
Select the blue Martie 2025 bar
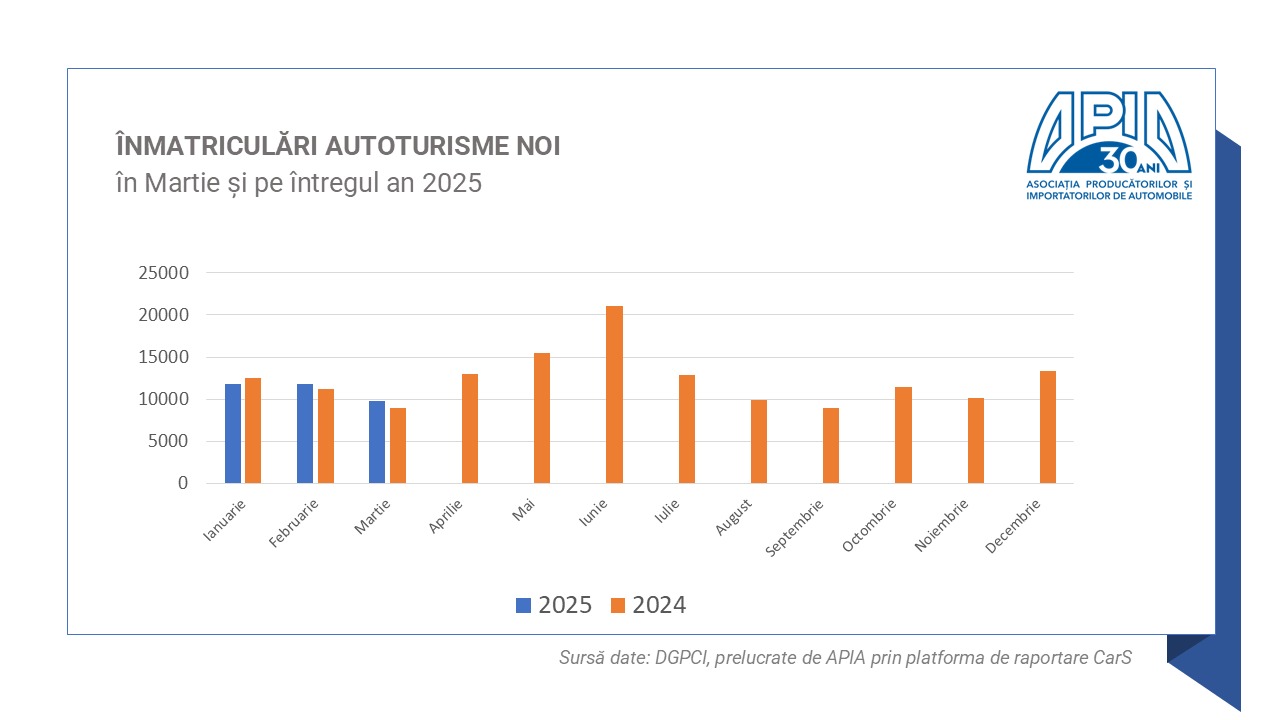point(377,442)
